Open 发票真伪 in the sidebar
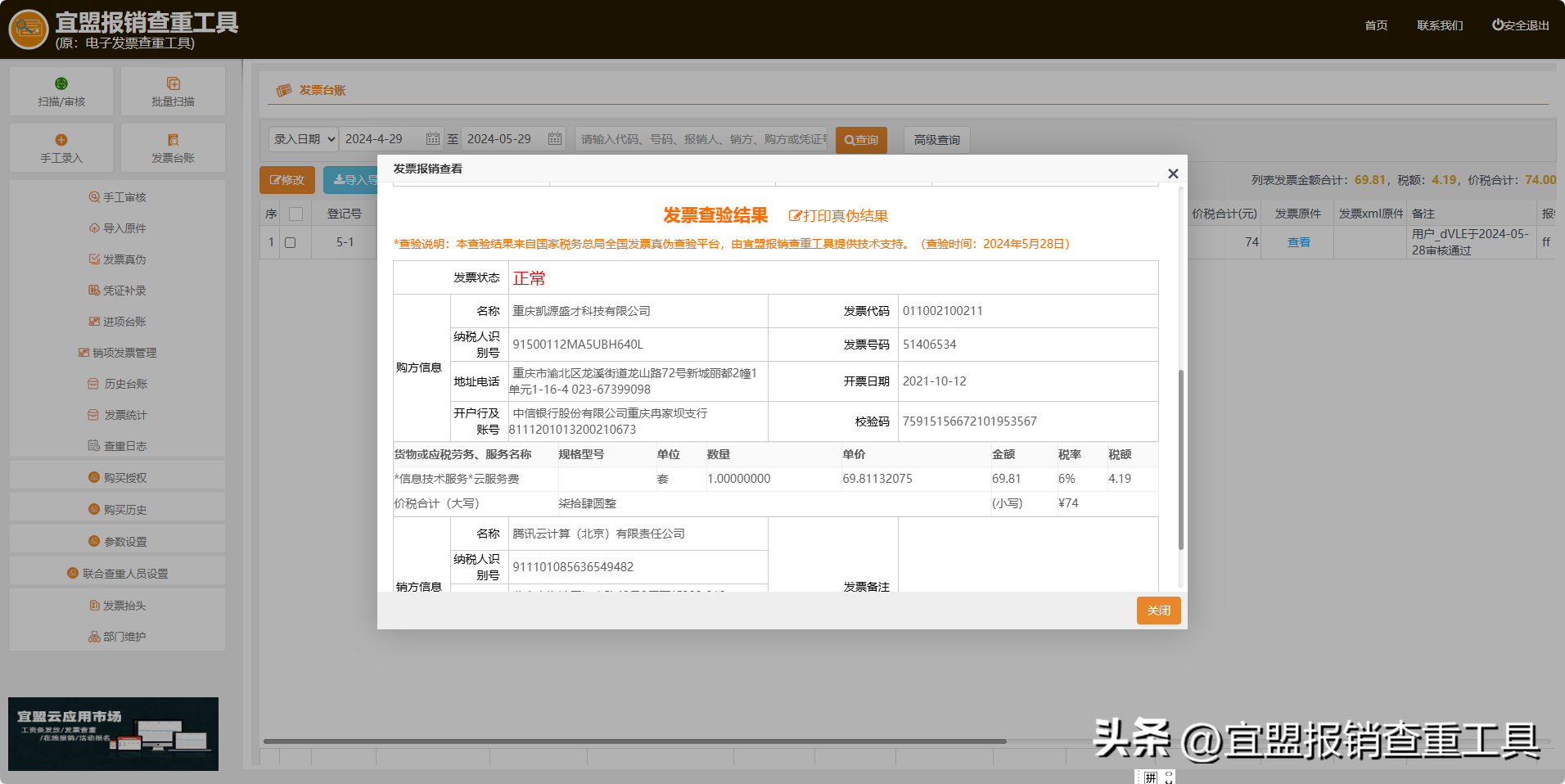 (x=117, y=259)
